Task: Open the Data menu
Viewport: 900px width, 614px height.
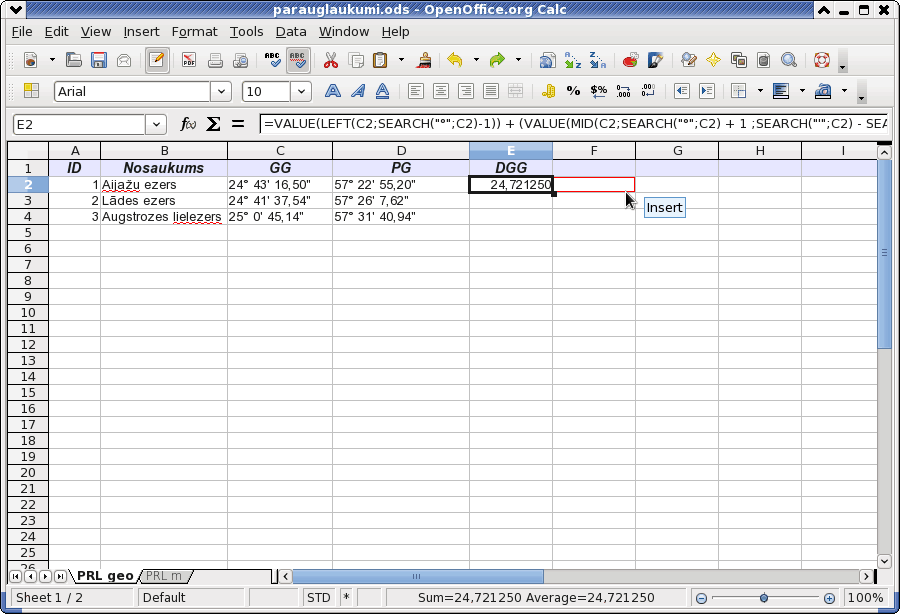Action: coord(290,32)
